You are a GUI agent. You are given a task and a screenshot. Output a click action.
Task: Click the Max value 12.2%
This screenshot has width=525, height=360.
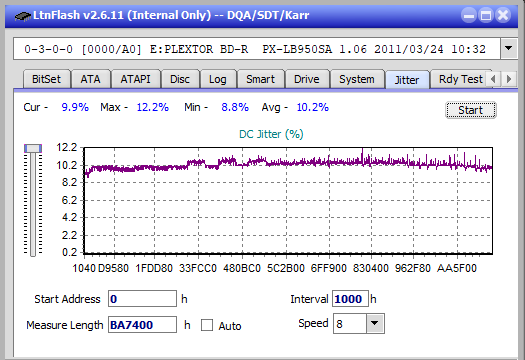pyautogui.click(x=153, y=107)
